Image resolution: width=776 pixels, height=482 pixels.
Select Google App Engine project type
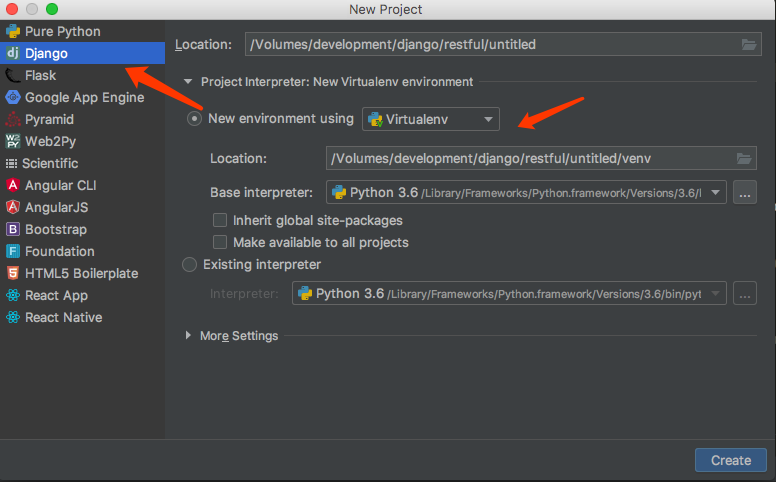coord(82,97)
